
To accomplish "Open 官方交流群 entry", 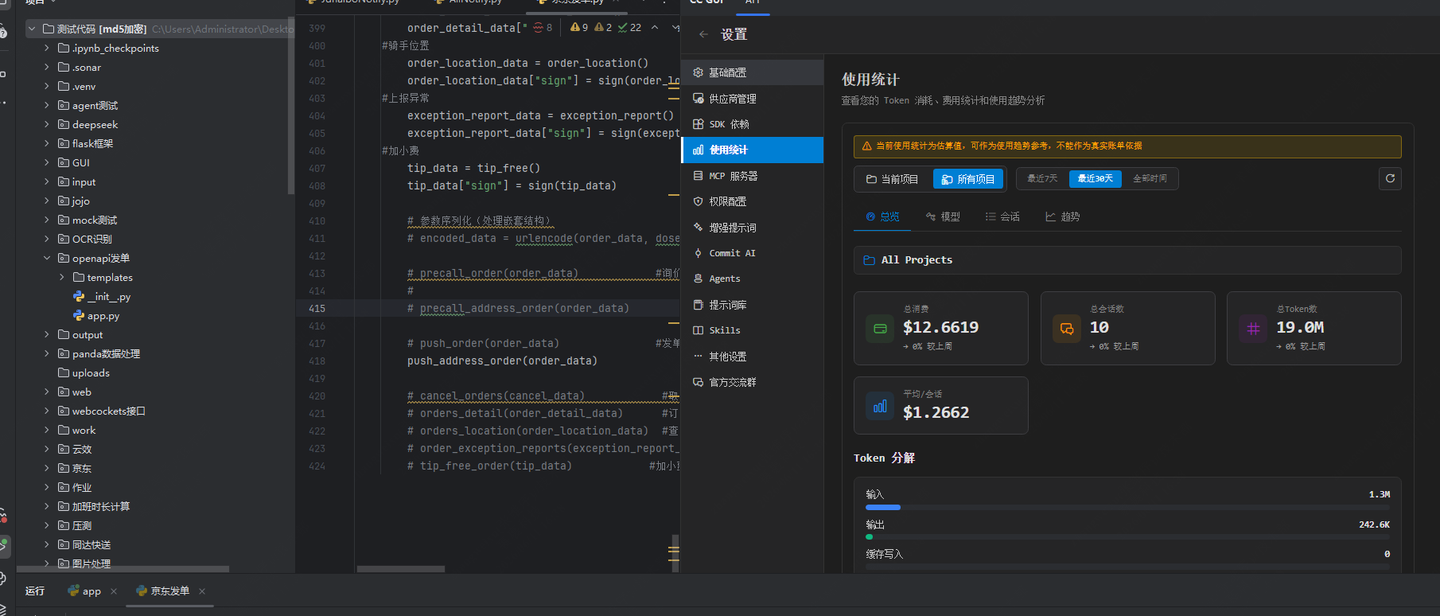I will coord(752,382).
